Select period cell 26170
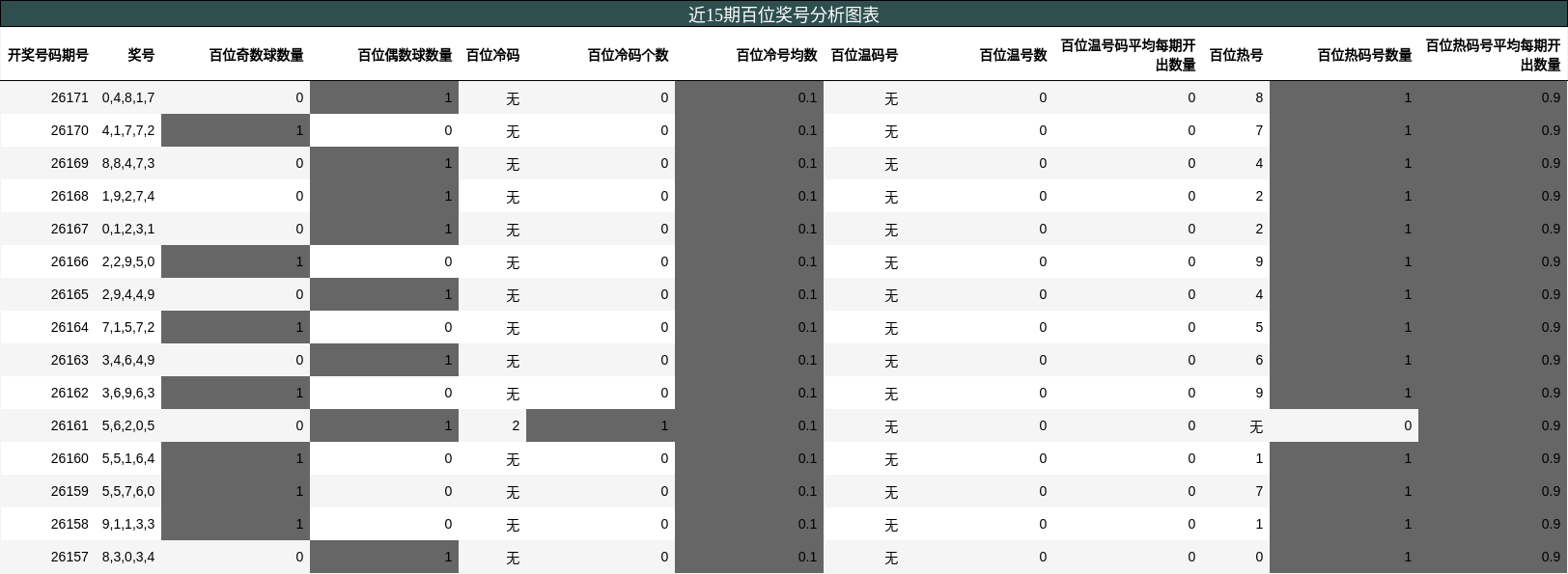This screenshot has width=1568, height=574. coord(70,130)
